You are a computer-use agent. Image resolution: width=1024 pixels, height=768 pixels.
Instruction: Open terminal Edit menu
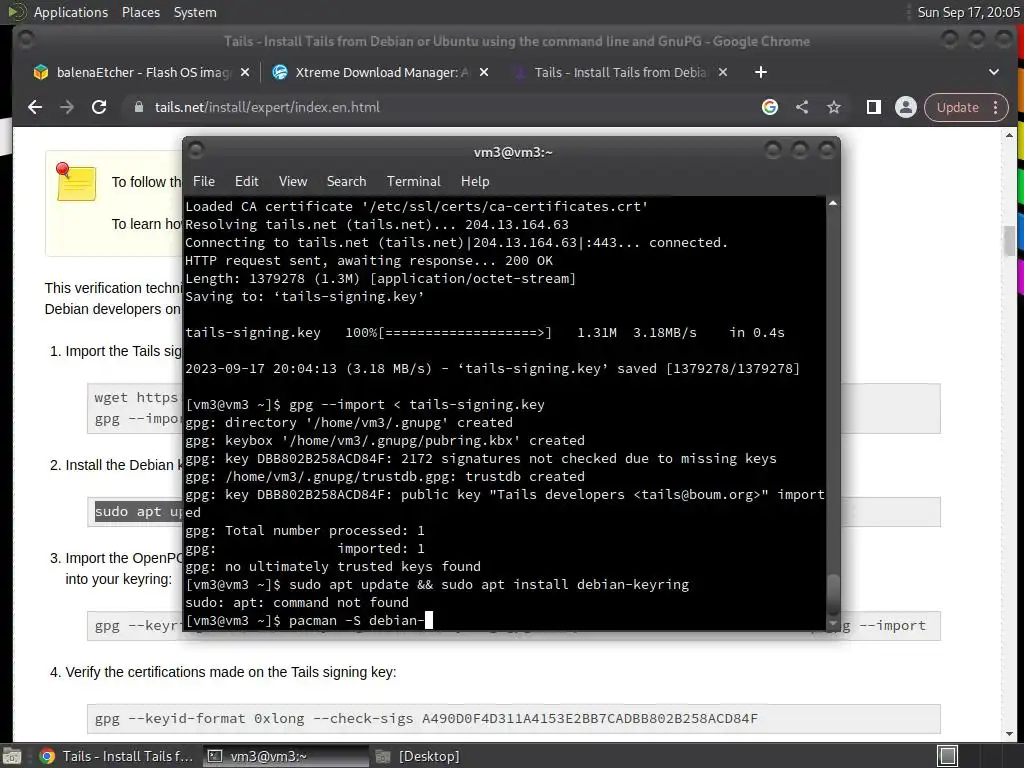click(x=246, y=181)
